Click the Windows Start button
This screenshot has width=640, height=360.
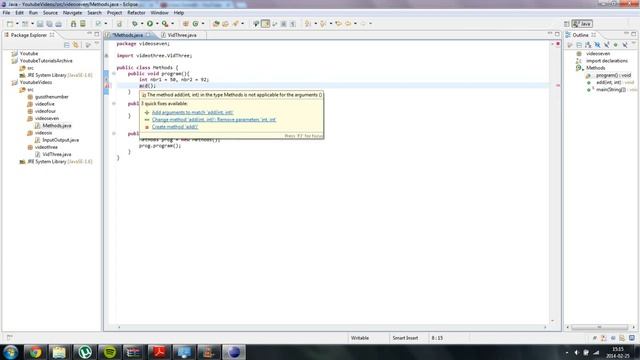[11, 352]
